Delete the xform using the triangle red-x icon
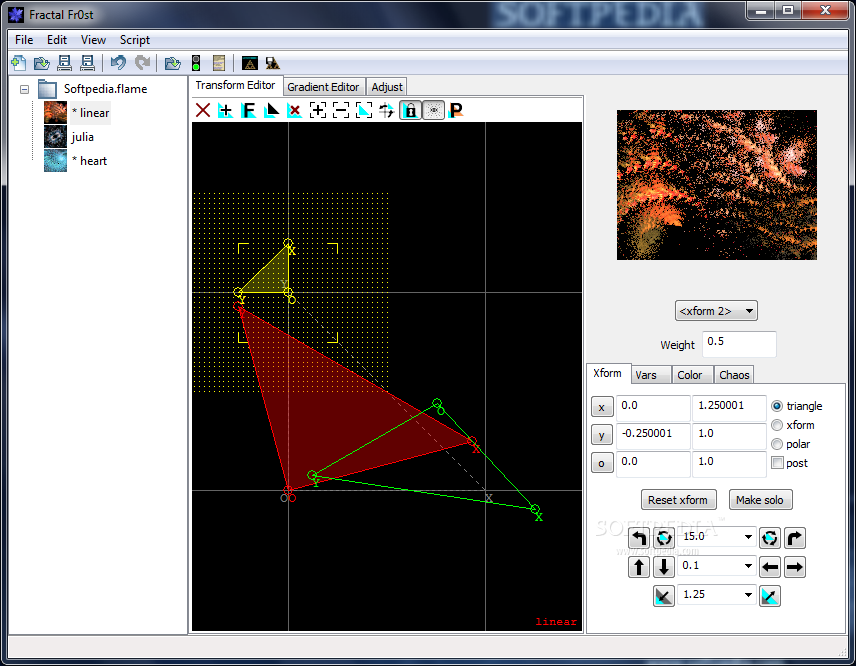 (x=294, y=110)
